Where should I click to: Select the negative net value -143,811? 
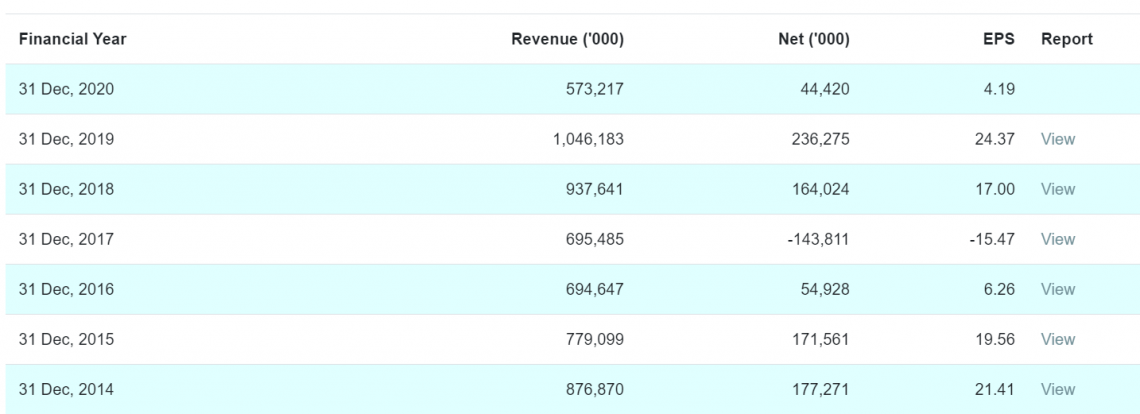[x=815, y=239]
